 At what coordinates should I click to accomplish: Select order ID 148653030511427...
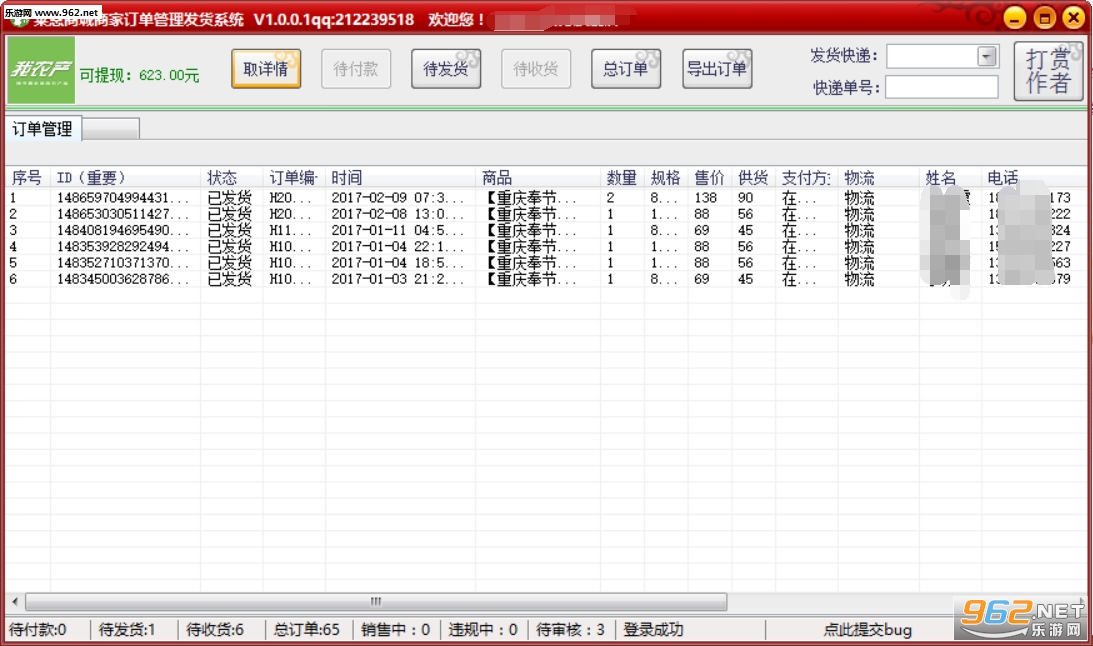(123, 214)
